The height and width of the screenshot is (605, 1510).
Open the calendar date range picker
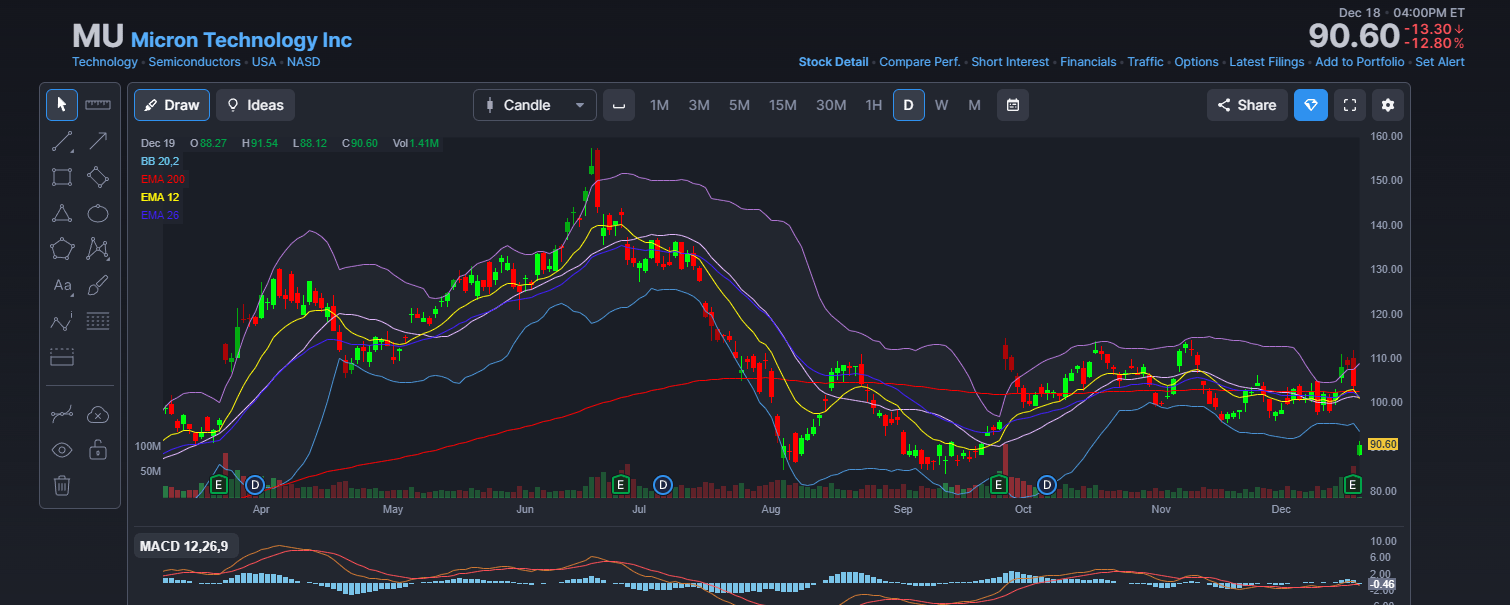point(1013,105)
